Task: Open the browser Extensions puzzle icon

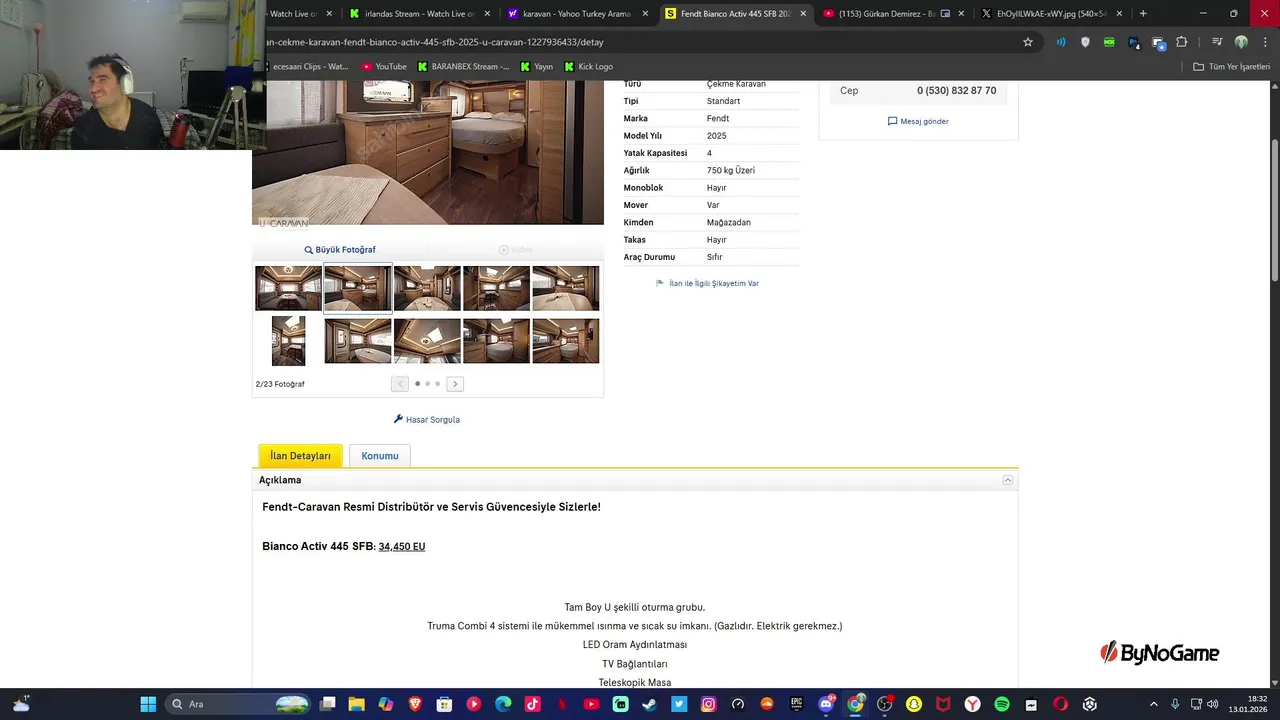Action: (1182, 42)
